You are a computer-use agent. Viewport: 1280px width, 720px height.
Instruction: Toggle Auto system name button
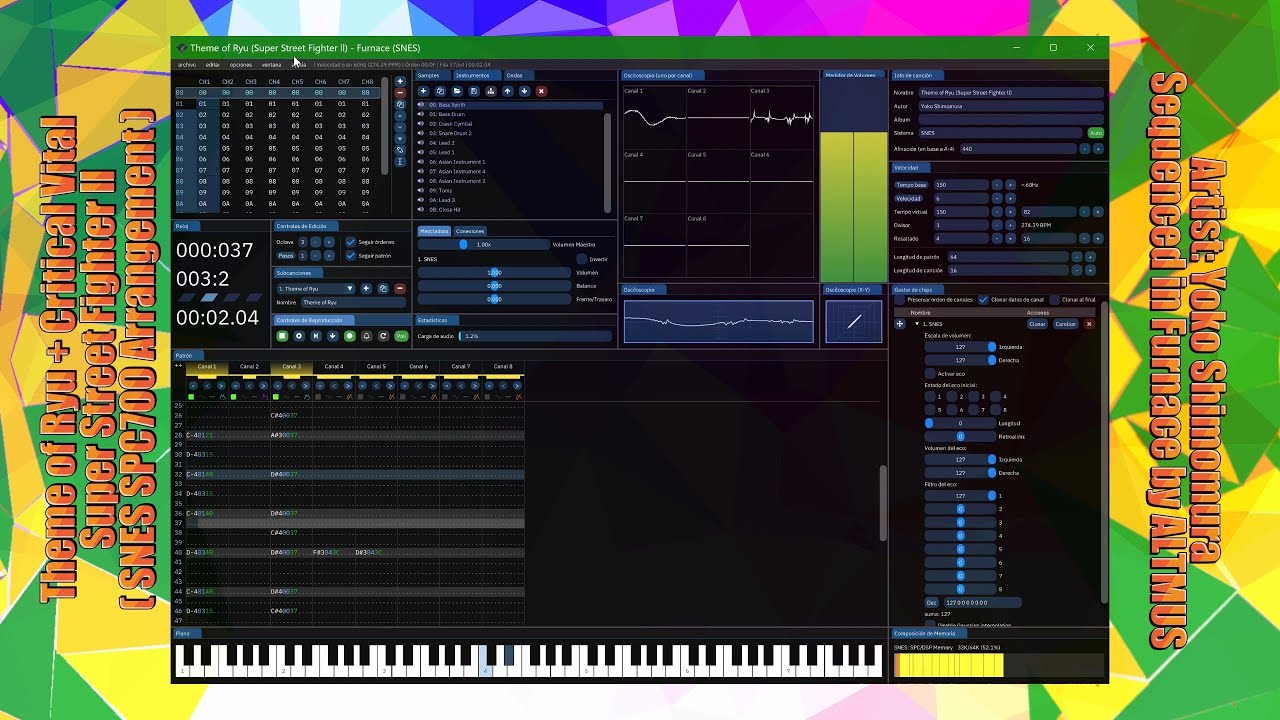[x=1096, y=133]
